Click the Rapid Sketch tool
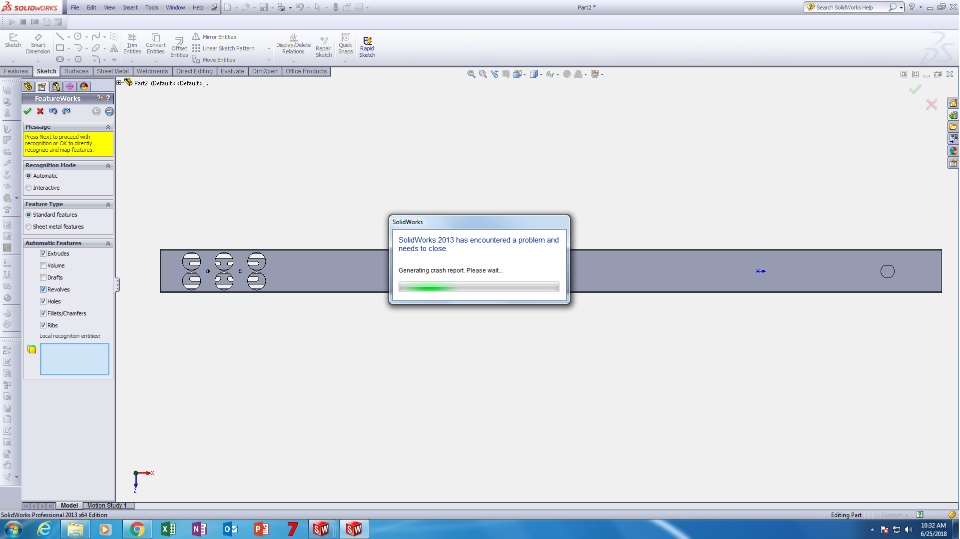This screenshot has width=960, height=539. (367, 47)
